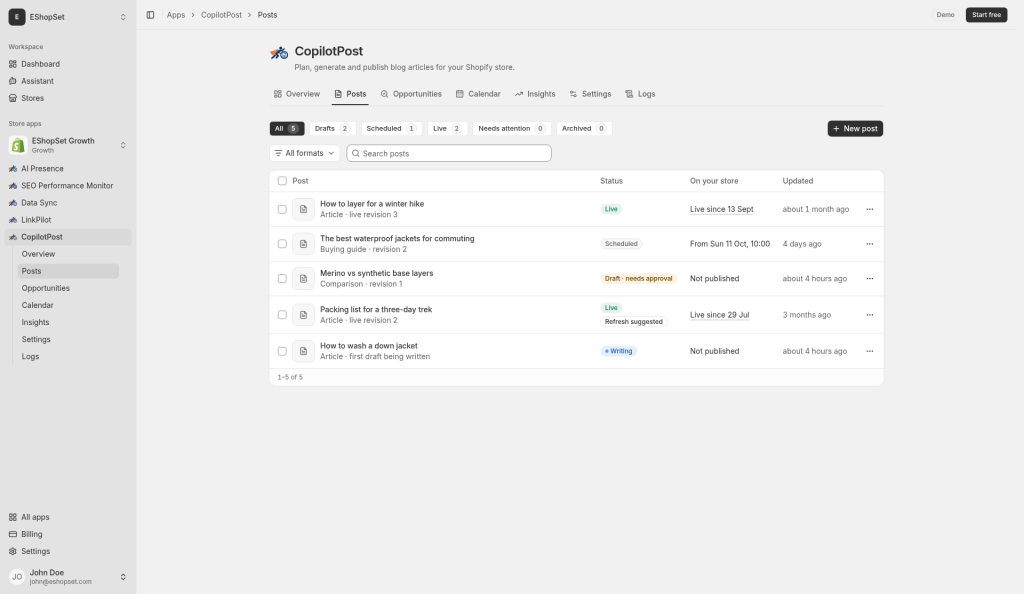Open the Logs tab
This screenshot has width=1024, height=594.
[640, 94]
